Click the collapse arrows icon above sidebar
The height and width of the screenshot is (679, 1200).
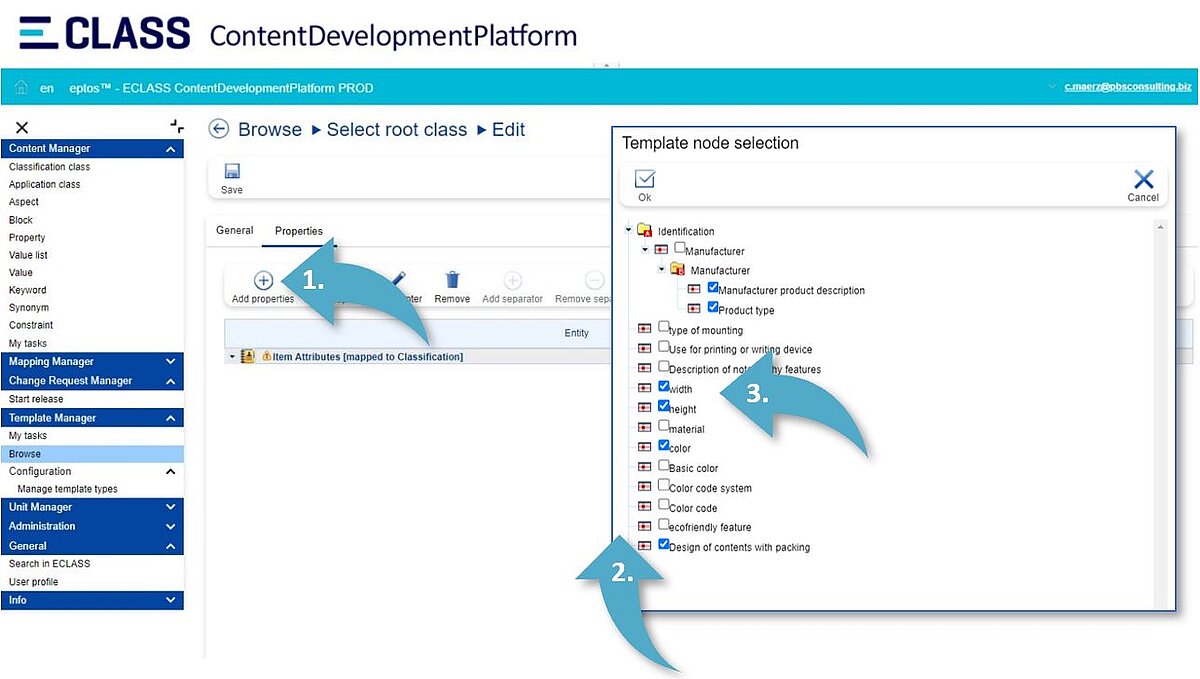point(176,126)
